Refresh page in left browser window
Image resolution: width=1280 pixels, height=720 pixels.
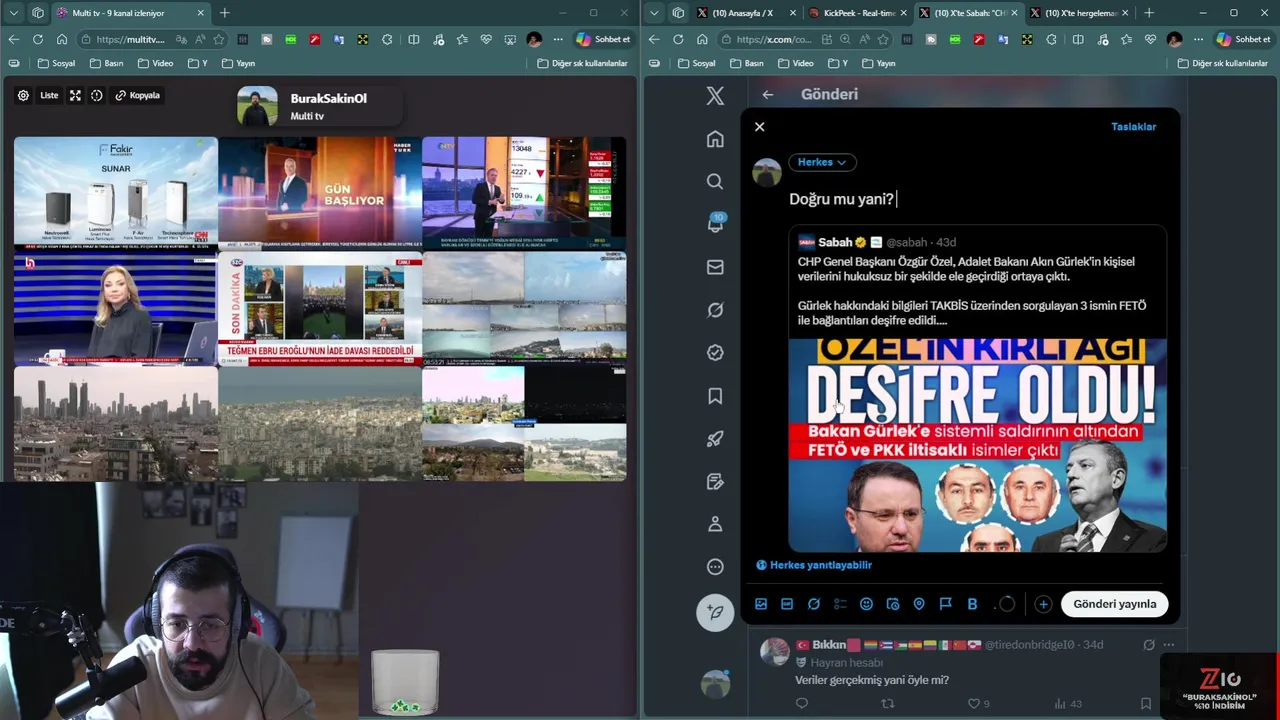click(38, 39)
